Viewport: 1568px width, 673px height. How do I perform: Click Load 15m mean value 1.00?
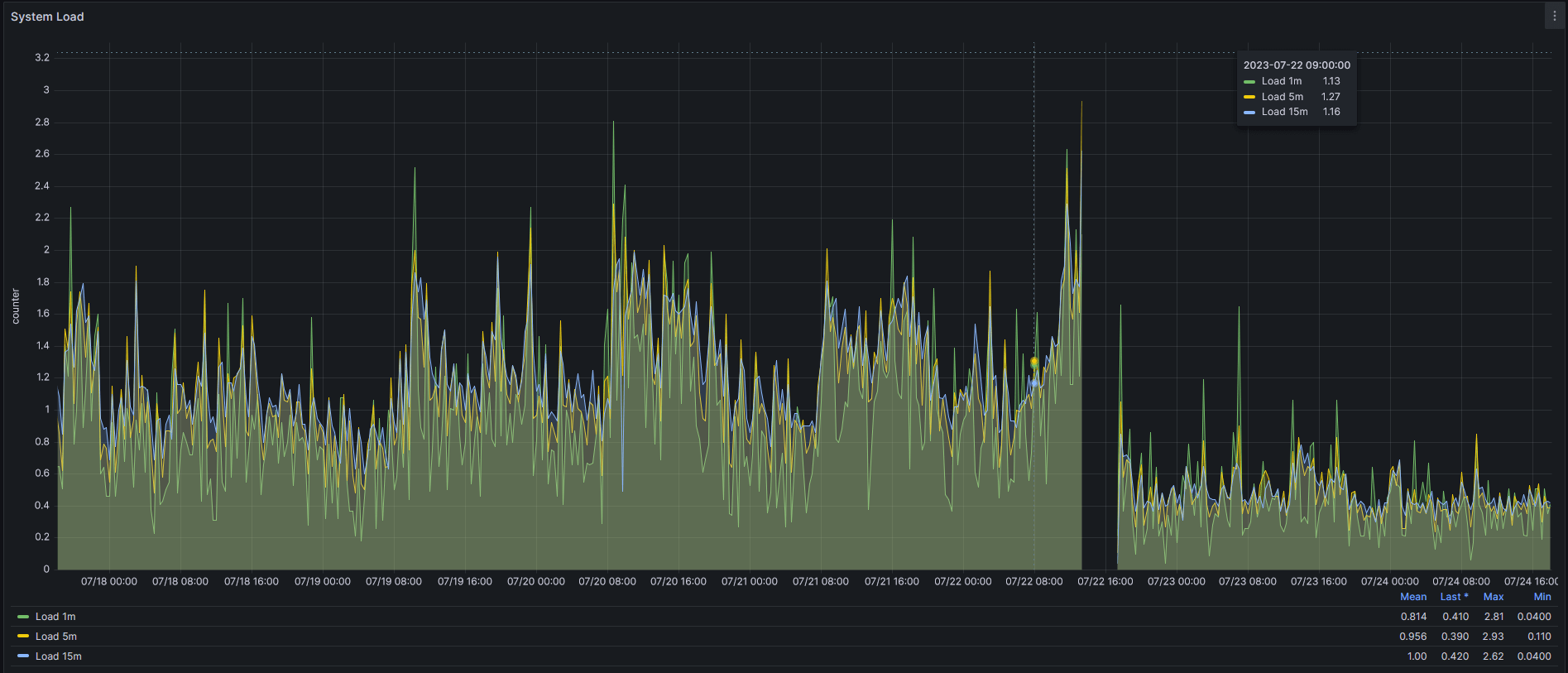pos(1417,656)
